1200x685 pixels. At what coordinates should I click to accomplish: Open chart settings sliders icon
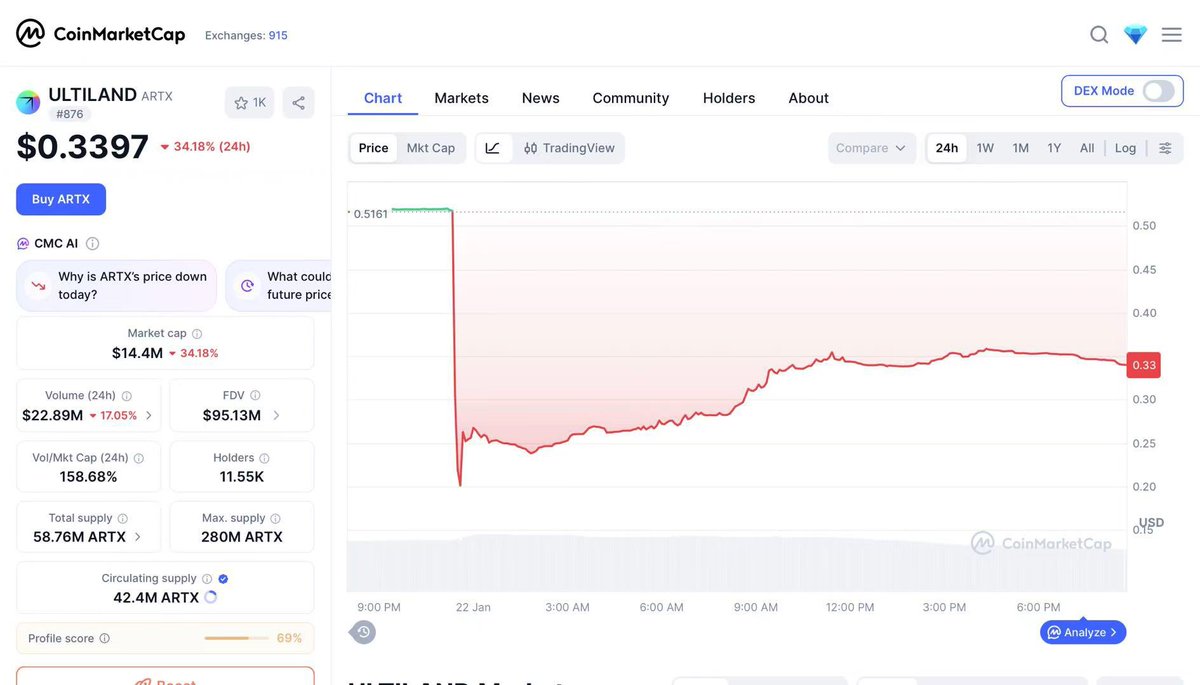coord(1165,148)
